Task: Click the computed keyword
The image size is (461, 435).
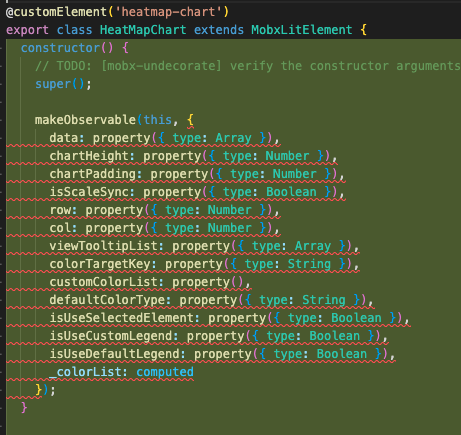Action: (x=165, y=372)
